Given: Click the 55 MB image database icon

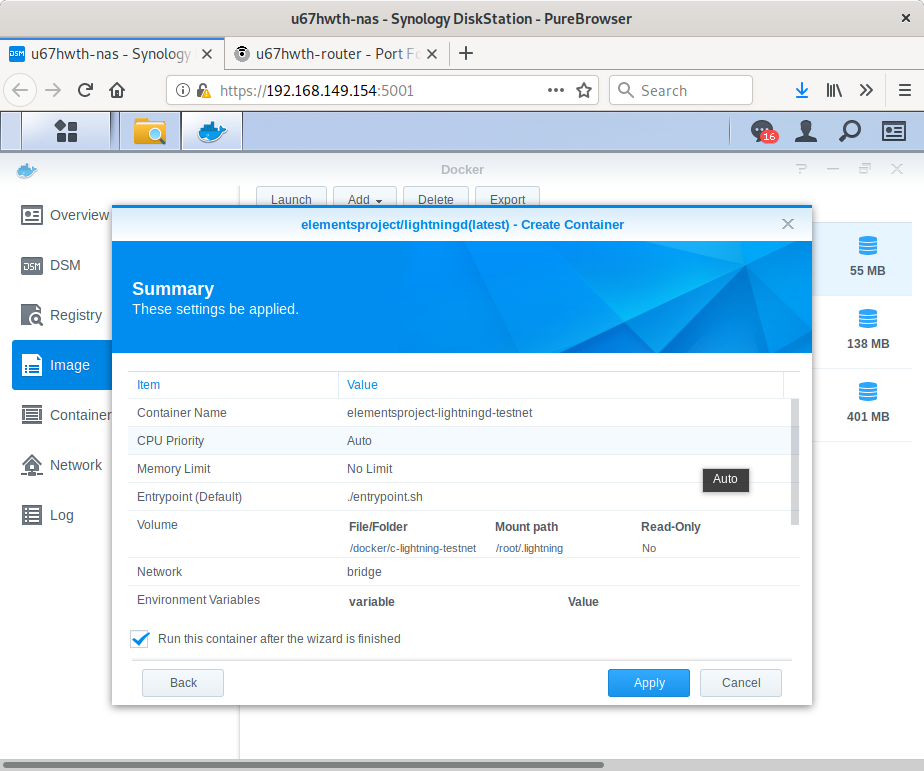Looking at the screenshot, I should click(x=867, y=245).
